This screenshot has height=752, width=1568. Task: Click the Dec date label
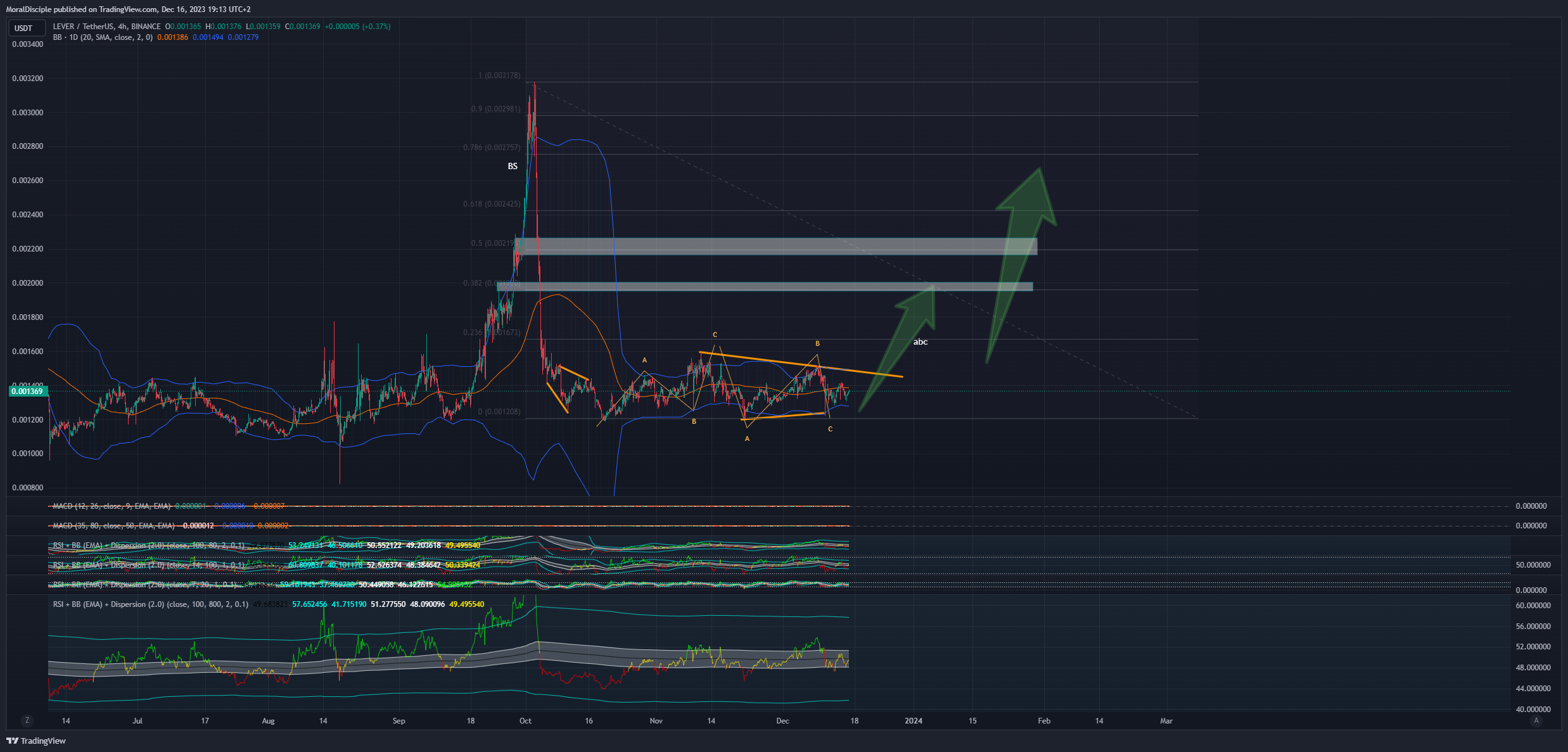coord(782,721)
